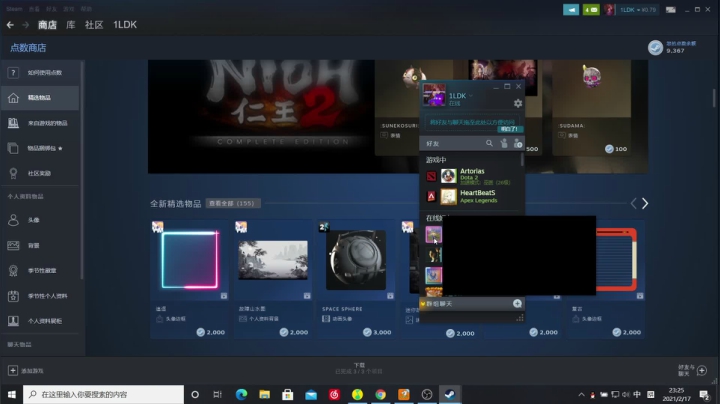Open Task View from taskbar
720x404 pixels.
[x=218, y=394]
